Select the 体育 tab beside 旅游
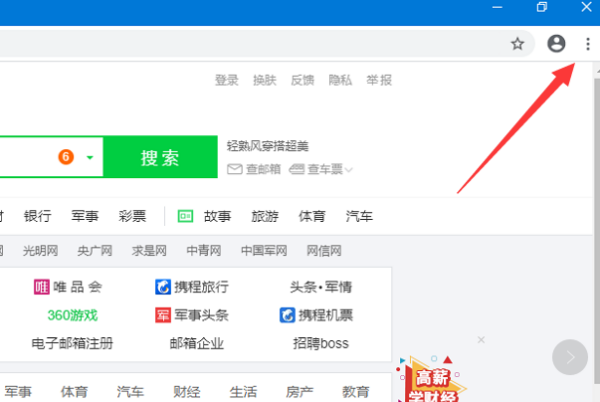This screenshot has height=402, width=600. pyautogui.click(x=312, y=216)
